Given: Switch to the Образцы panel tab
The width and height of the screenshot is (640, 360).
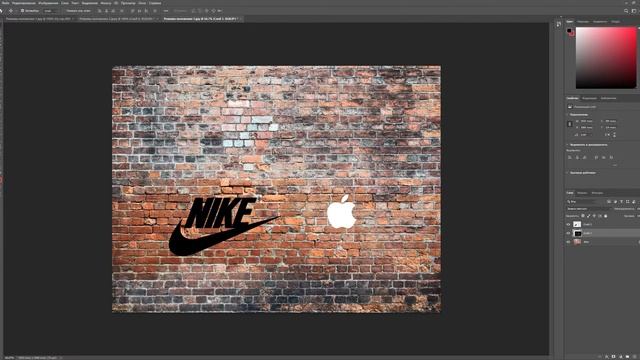Looking at the screenshot, I should click(x=583, y=22).
